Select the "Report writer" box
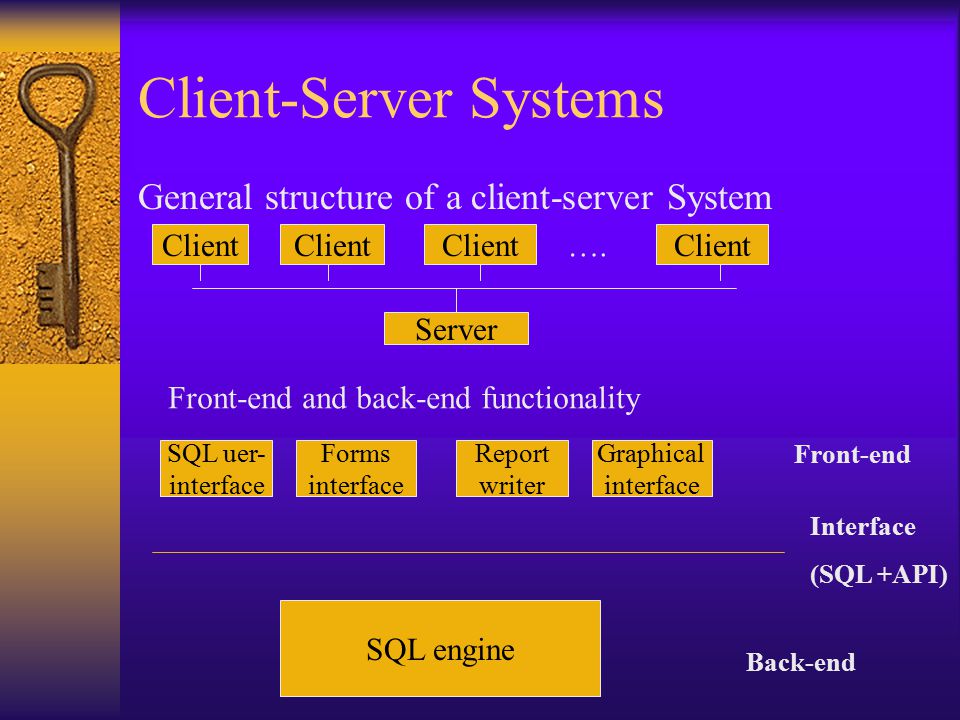960x720 pixels. tap(512, 468)
